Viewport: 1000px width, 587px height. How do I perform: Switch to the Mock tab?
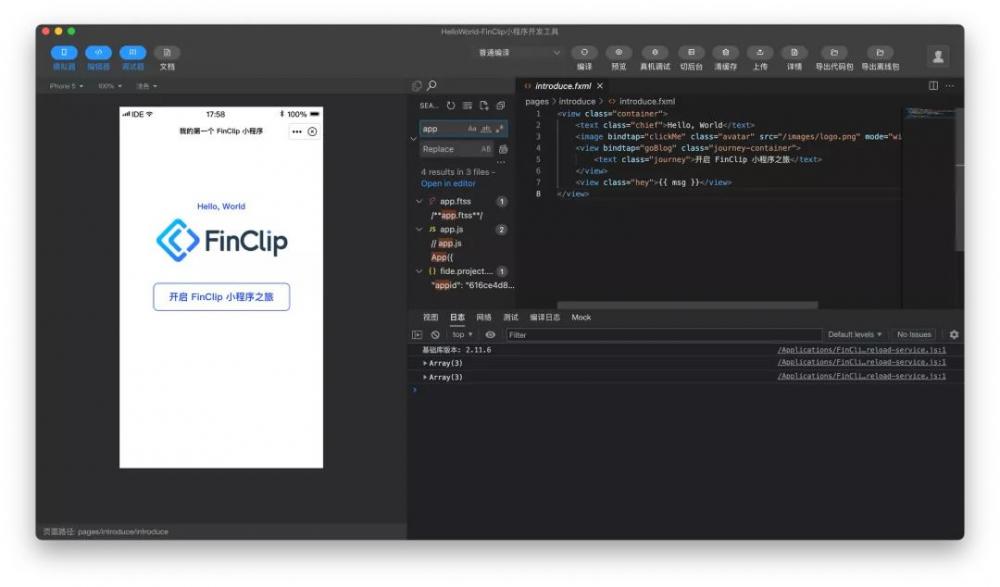(581, 317)
